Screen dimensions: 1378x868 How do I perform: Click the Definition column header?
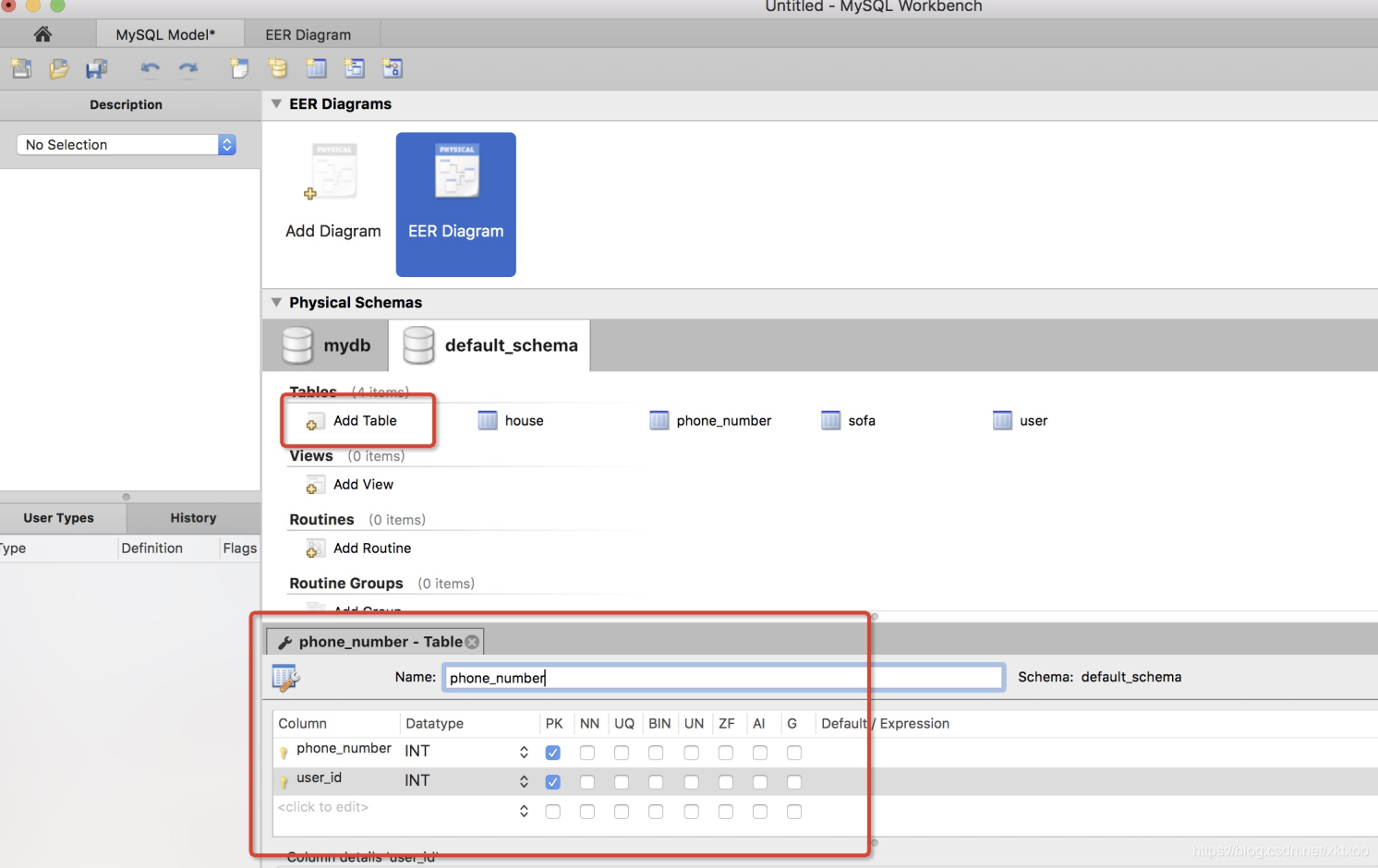pos(152,549)
